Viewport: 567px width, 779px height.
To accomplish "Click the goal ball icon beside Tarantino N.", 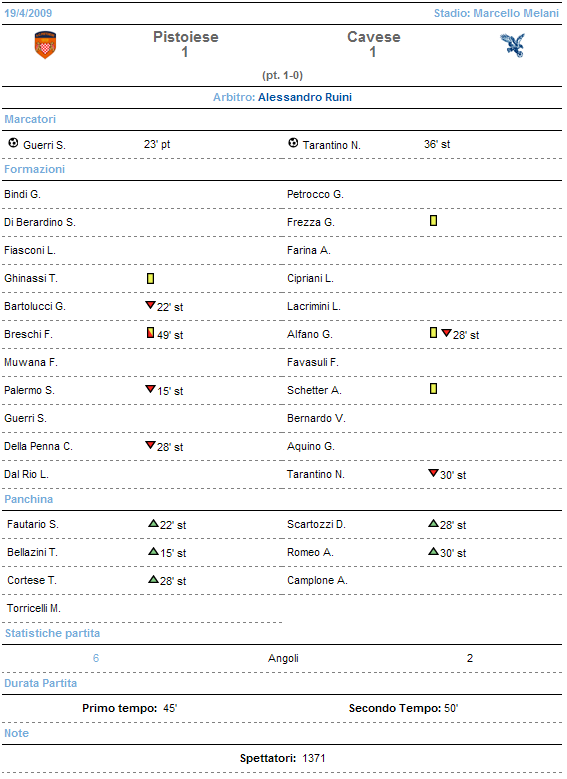I will pos(293,143).
